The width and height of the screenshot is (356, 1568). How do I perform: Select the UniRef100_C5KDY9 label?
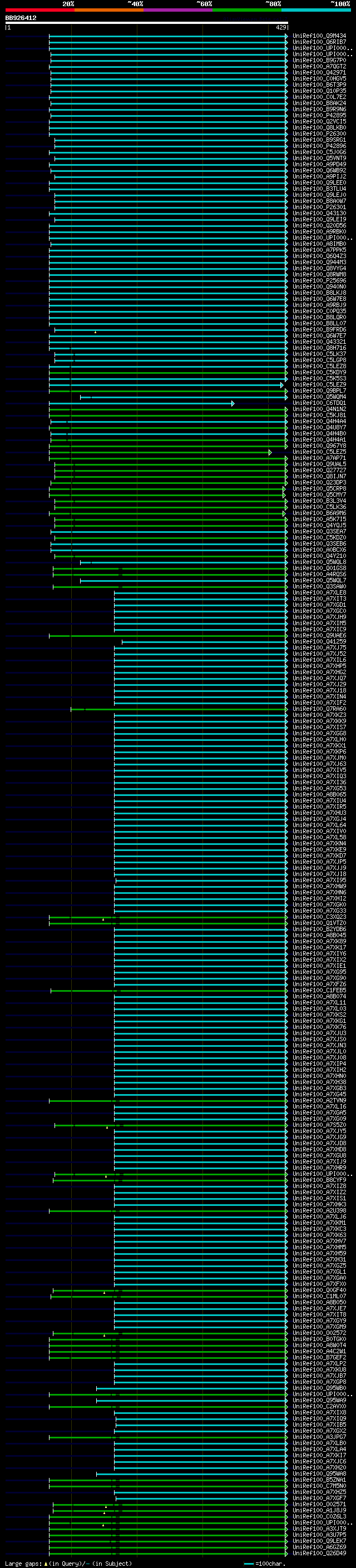tap(319, 373)
